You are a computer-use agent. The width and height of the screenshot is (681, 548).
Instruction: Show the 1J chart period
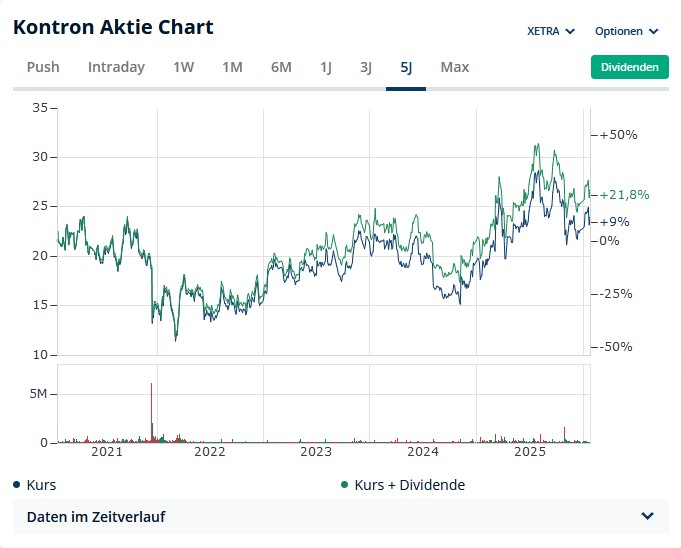[326, 67]
